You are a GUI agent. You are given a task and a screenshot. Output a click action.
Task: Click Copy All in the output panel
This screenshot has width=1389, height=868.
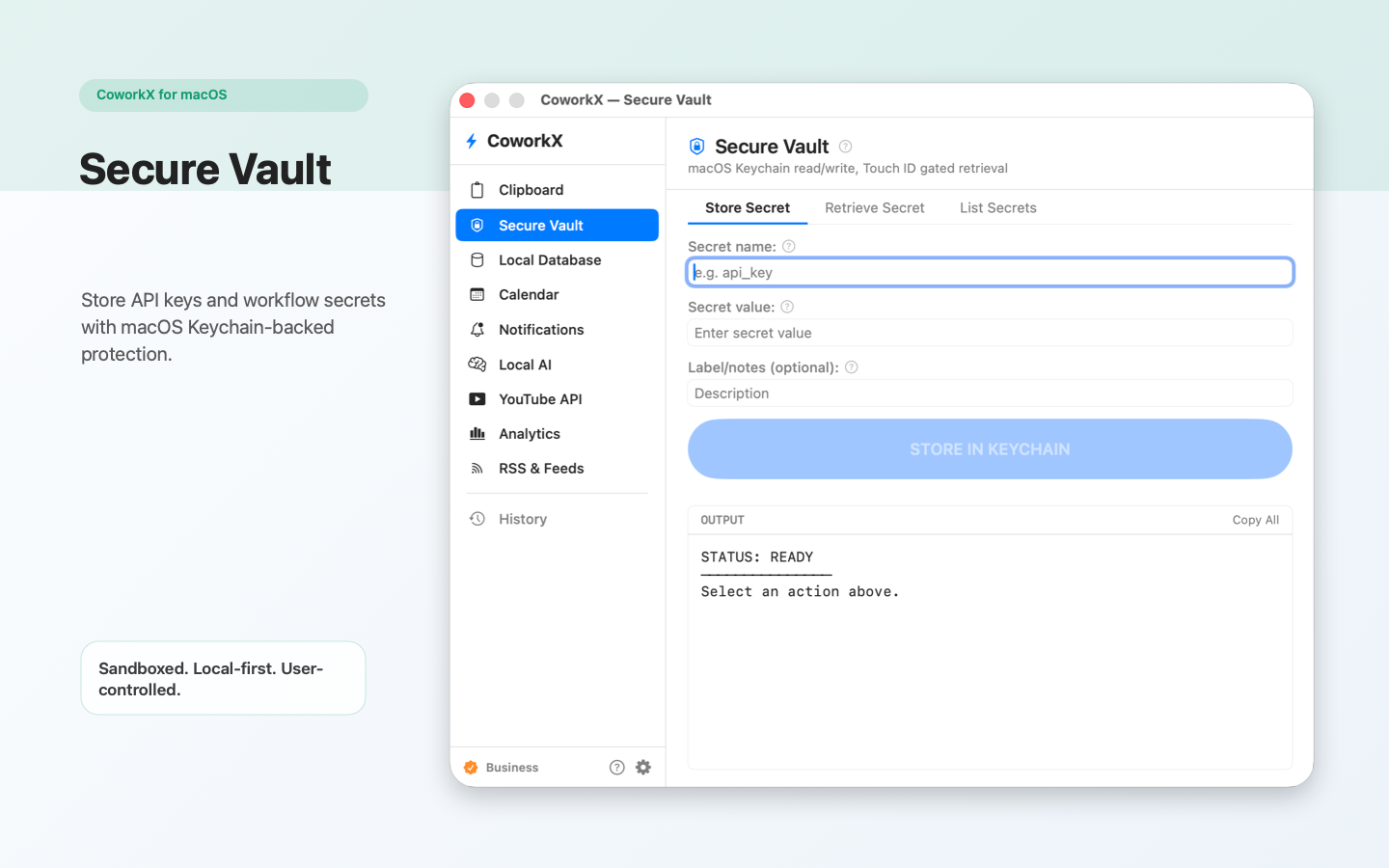pos(1256,520)
